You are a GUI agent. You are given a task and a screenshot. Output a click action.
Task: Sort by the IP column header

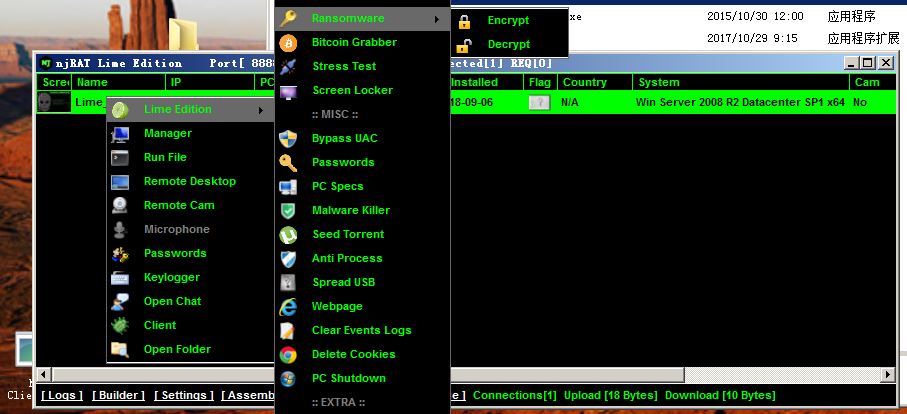(x=210, y=82)
